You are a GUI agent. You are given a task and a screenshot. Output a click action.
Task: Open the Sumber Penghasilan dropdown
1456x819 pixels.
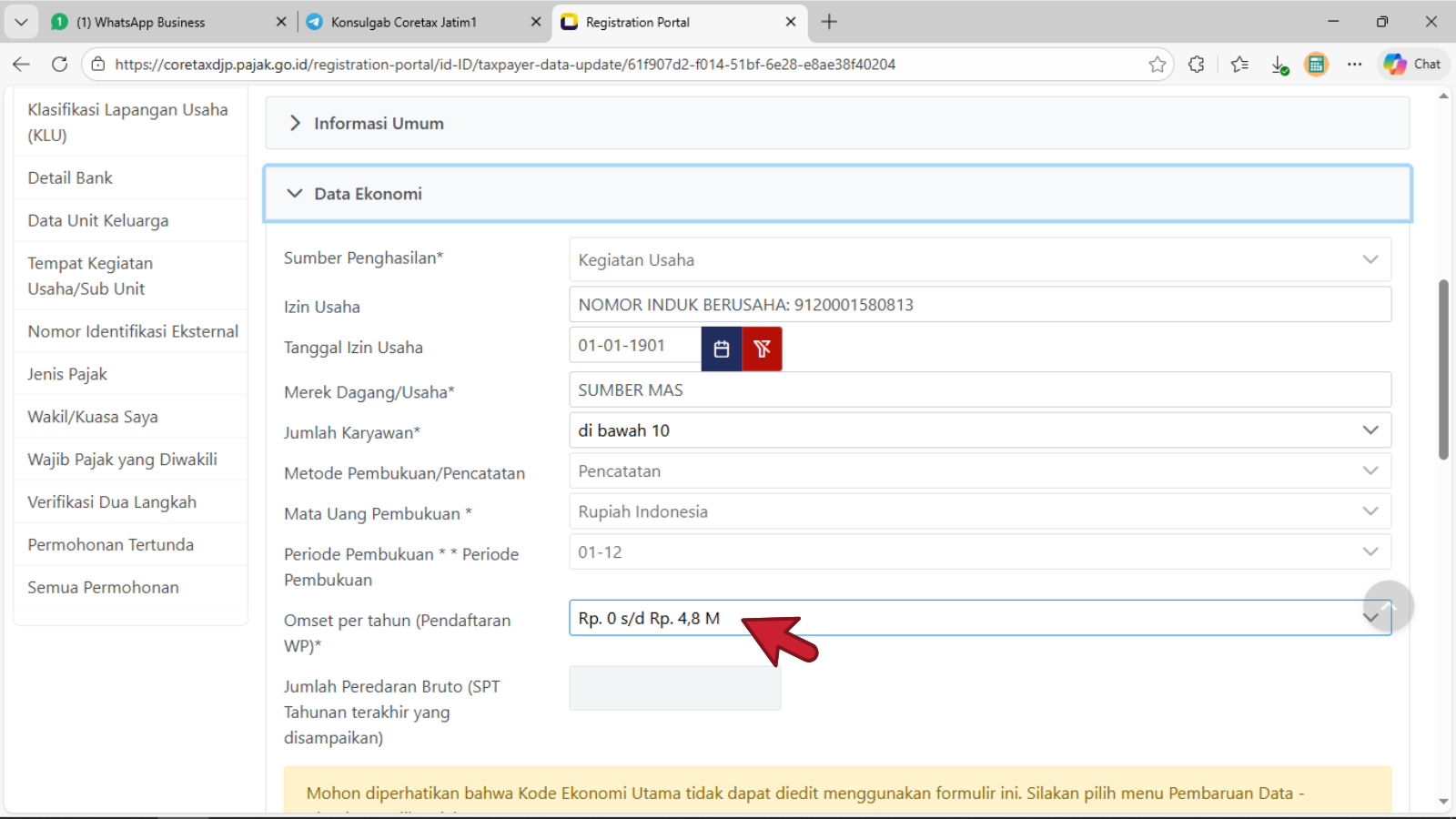tap(979, 259)
